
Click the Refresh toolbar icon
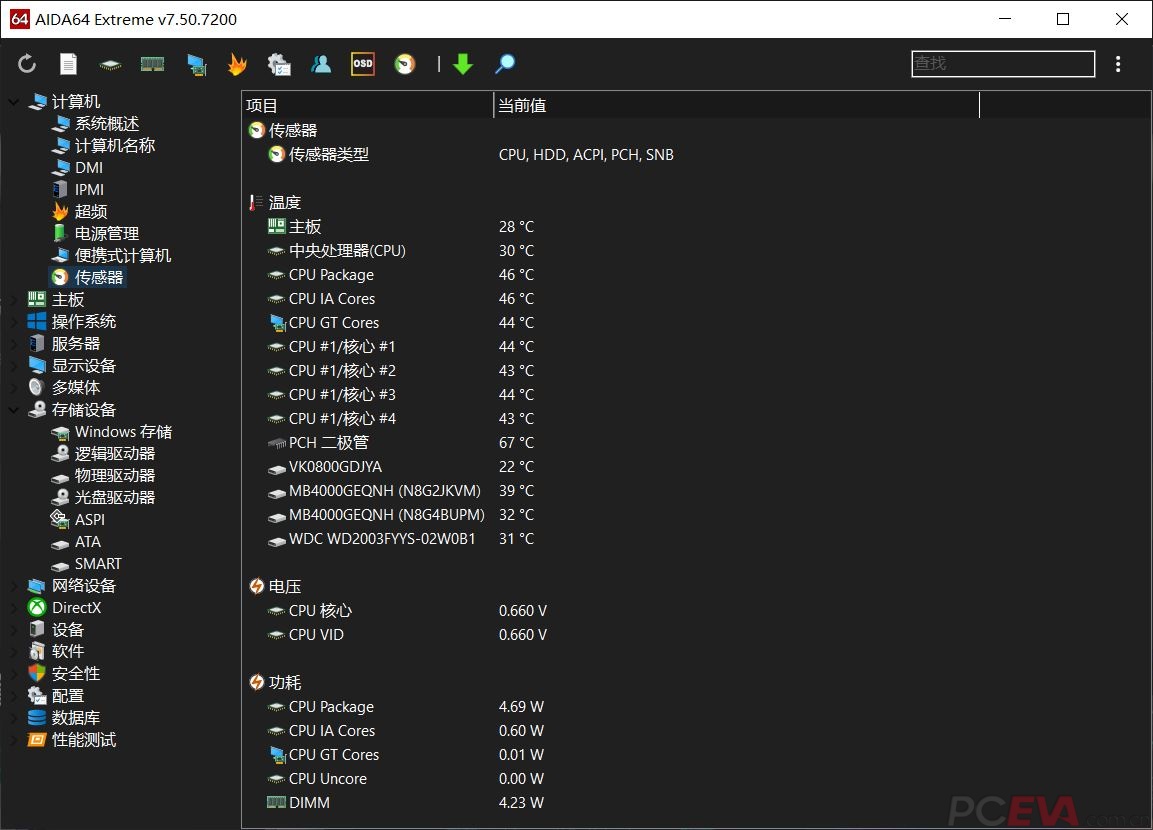(27, 64)
